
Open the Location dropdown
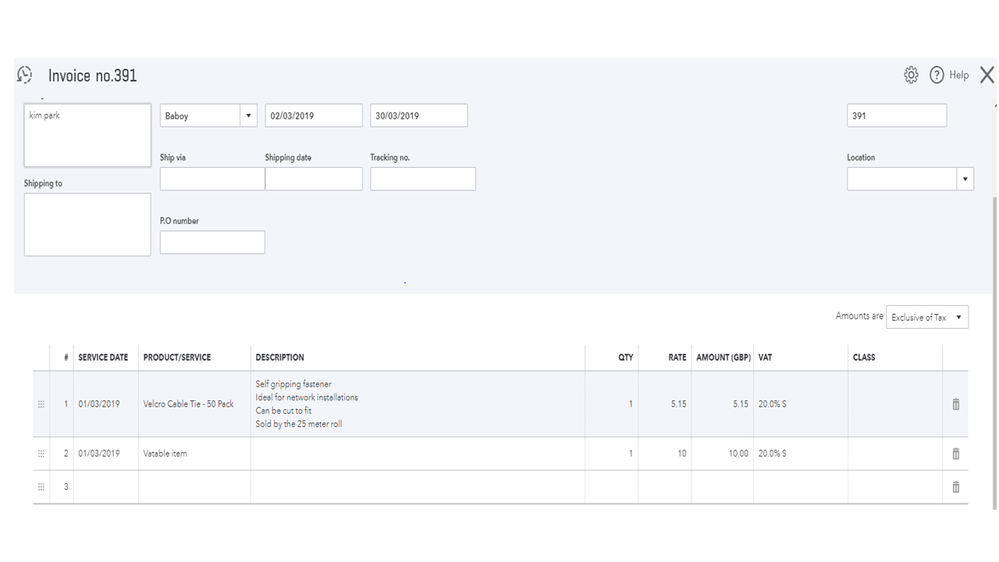point(965,179)
